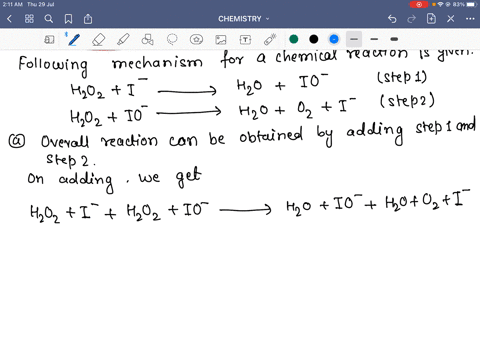Select the Shapes tool

147,40
